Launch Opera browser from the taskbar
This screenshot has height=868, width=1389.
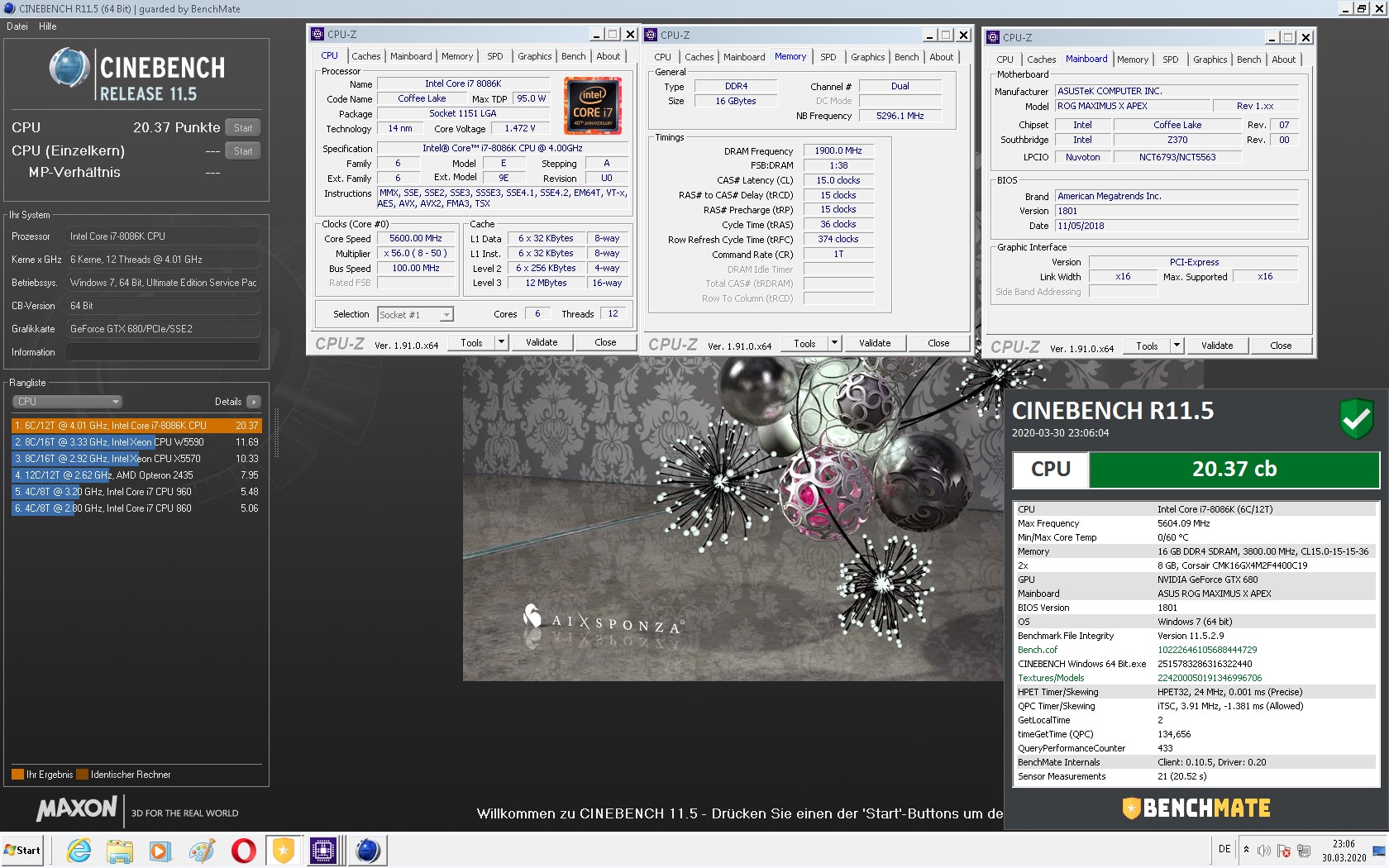[x=243, y=850]
